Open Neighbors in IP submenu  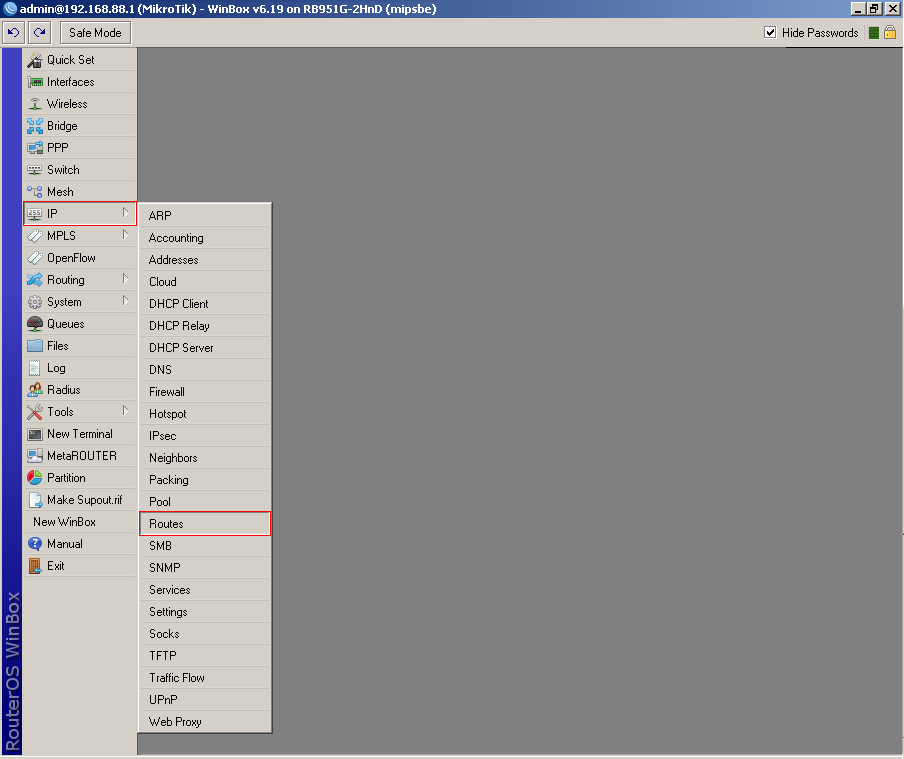click(x=205, y=458)
